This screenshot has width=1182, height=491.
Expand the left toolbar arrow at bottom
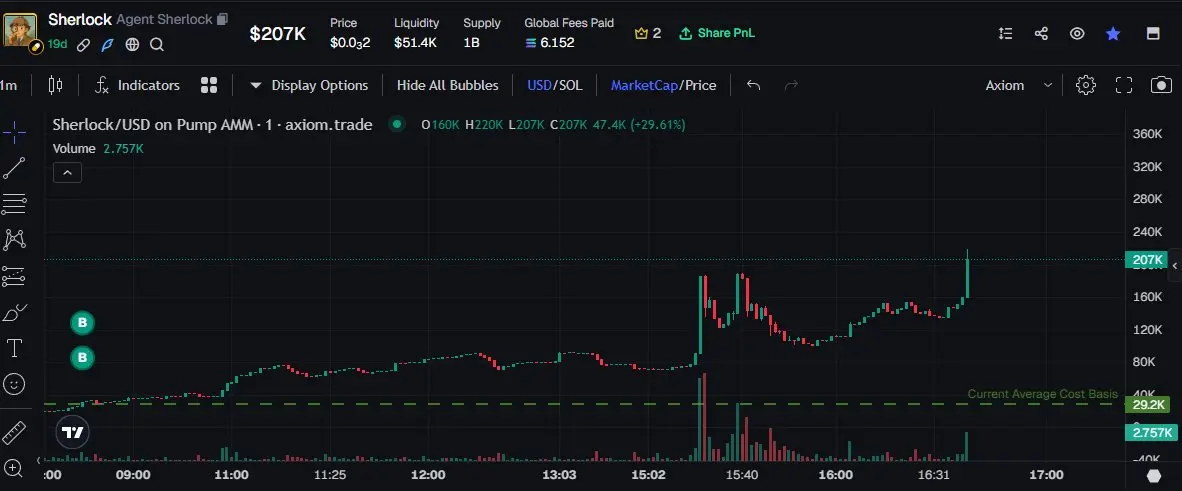pyautogui.click(x=39, y=460)
